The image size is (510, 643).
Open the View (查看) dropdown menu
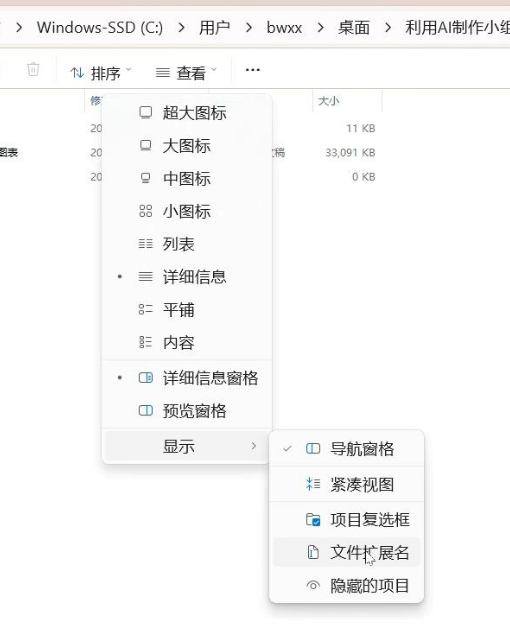coord(186,73)
